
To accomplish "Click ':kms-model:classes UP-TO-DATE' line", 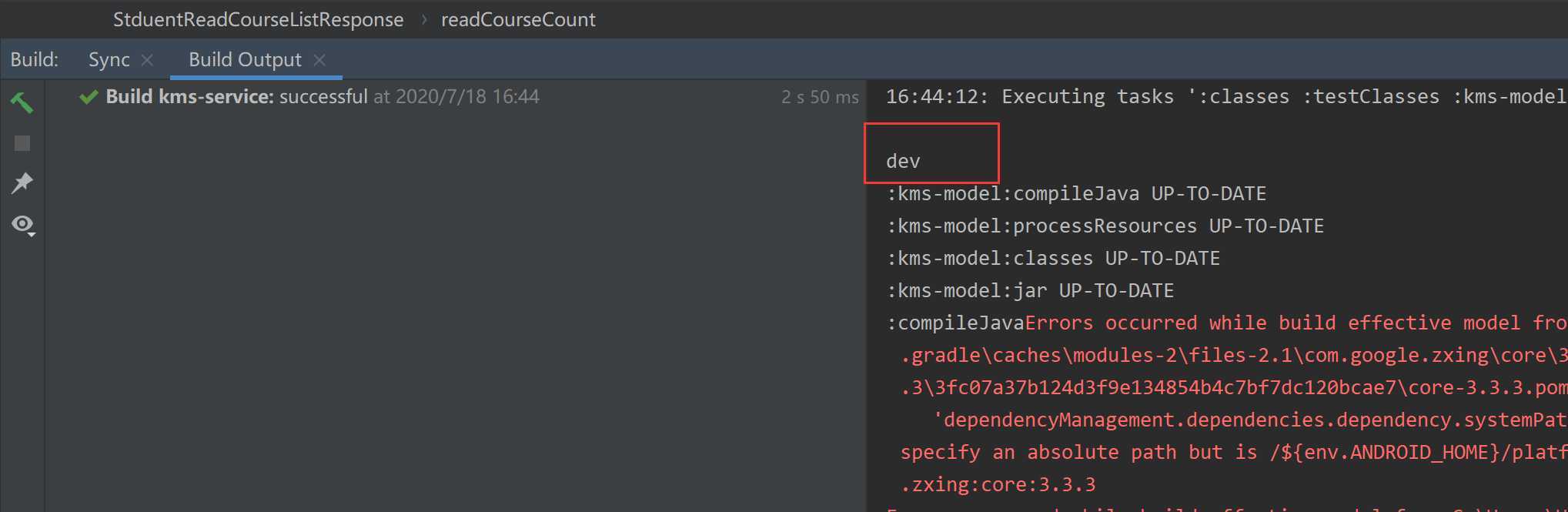I will [1053, 258].
